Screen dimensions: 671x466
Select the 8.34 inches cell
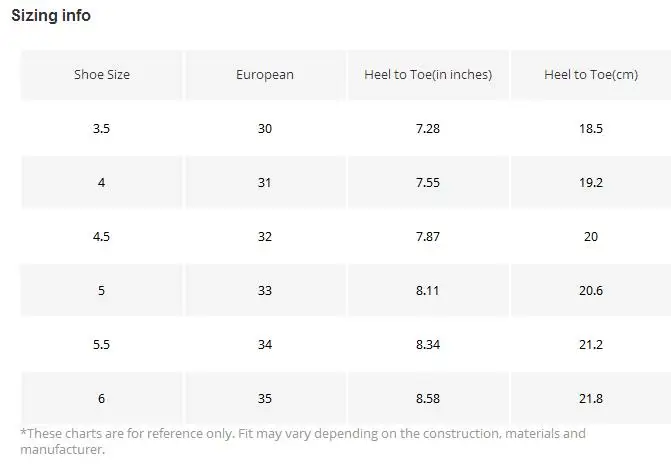tap(428, 344)
